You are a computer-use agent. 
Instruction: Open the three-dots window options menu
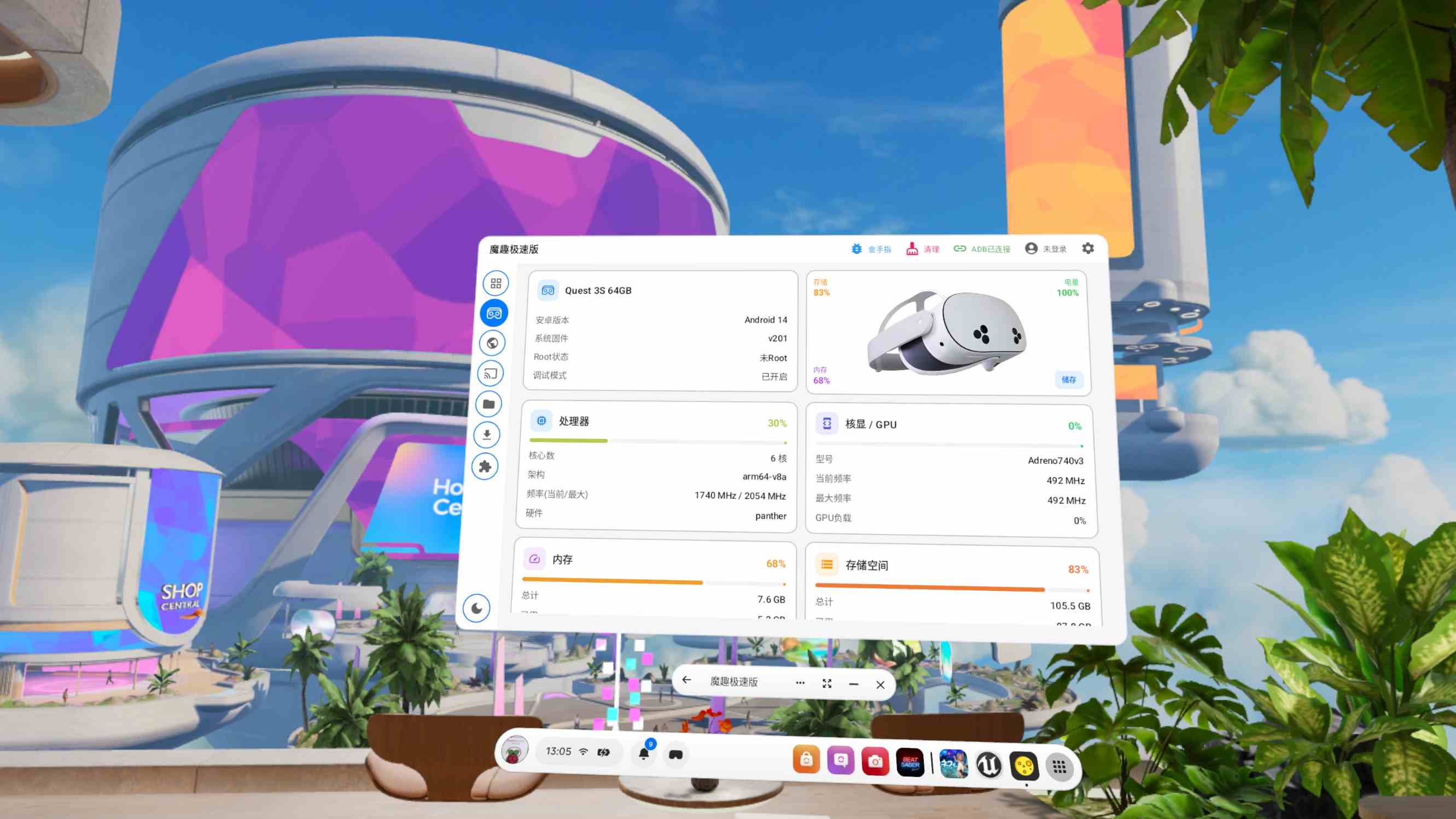pos(800,683)
